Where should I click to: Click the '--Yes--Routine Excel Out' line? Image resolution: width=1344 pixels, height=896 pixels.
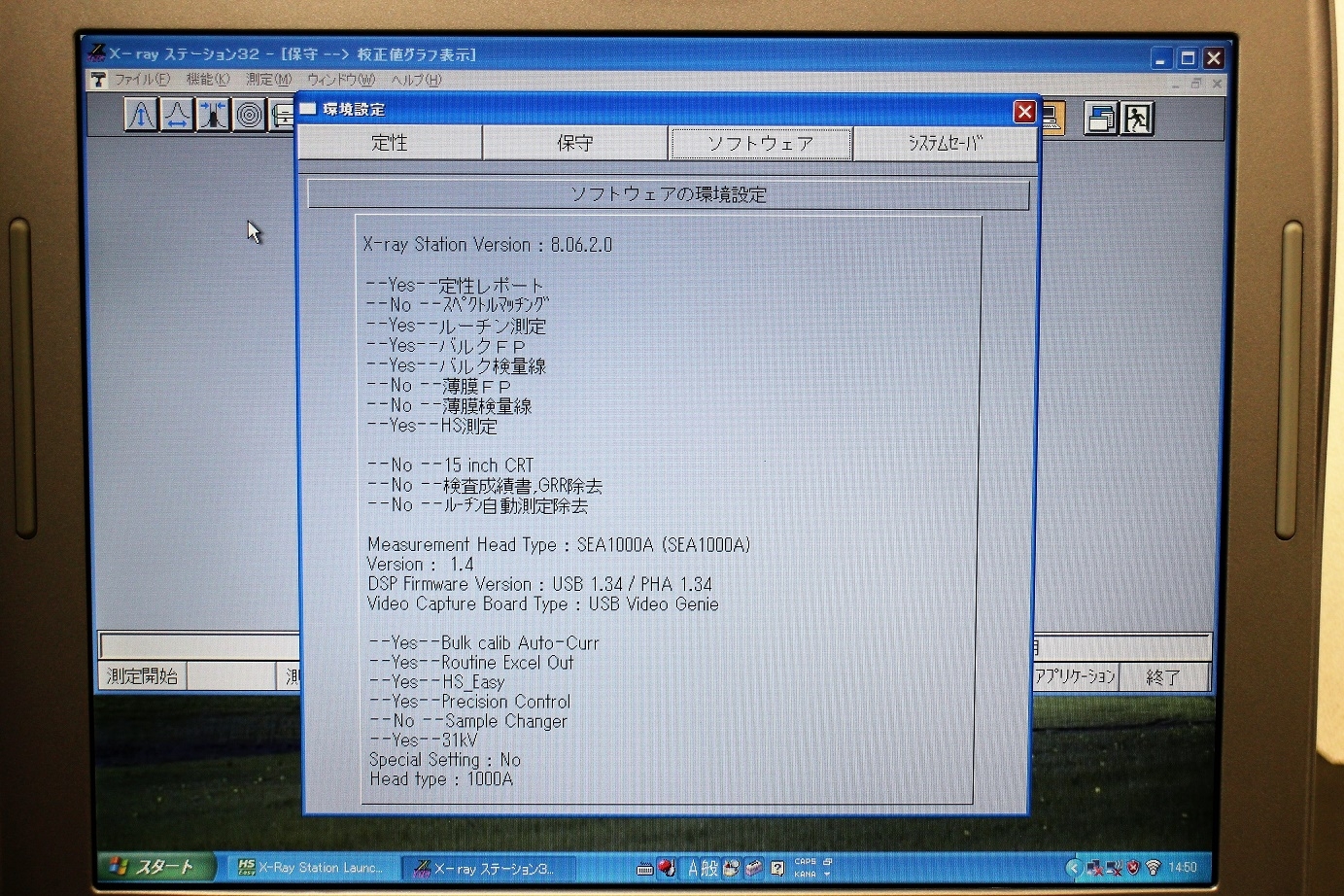pyautogui.click(x=471, y=663)
